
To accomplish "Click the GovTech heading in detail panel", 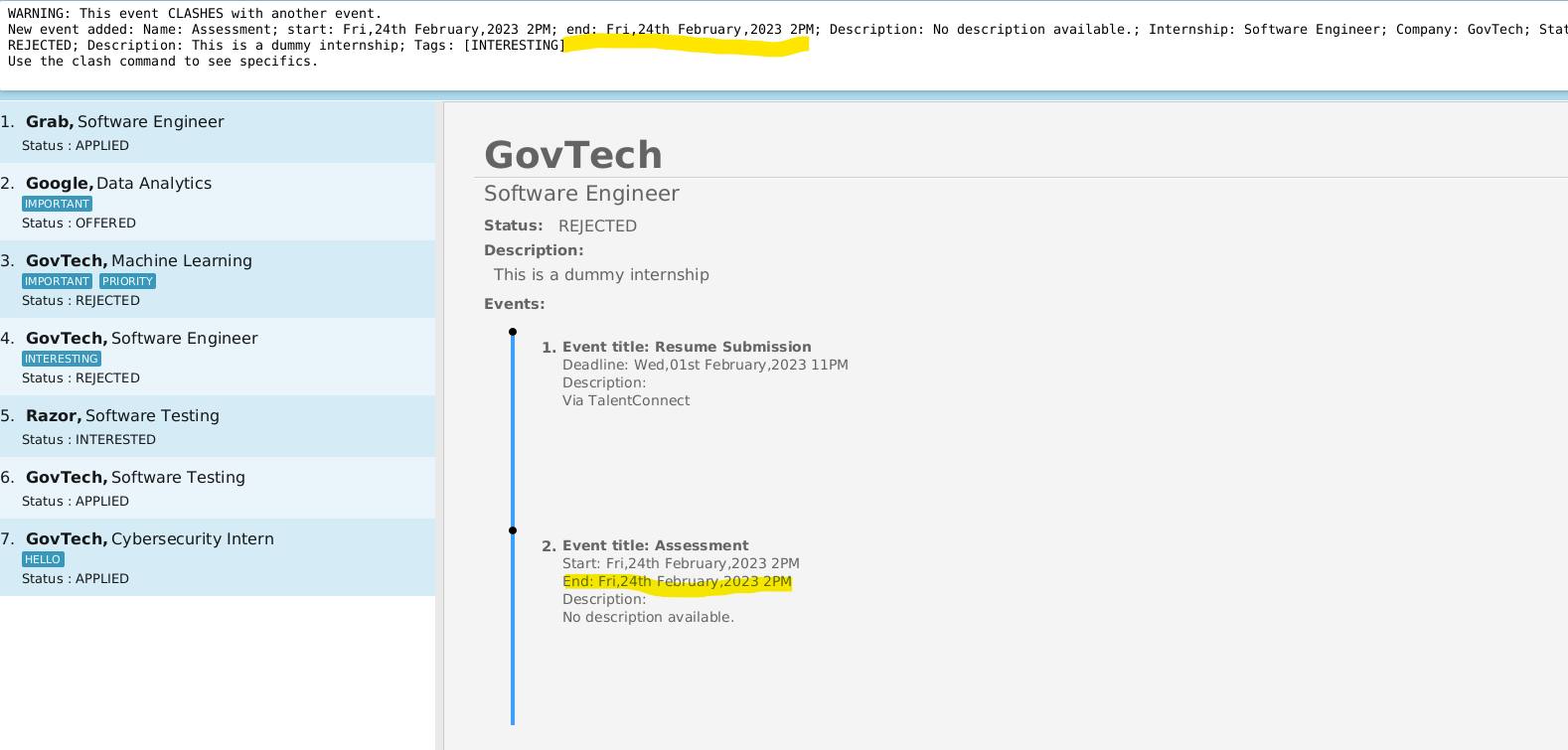I will [x=573, y=155].
